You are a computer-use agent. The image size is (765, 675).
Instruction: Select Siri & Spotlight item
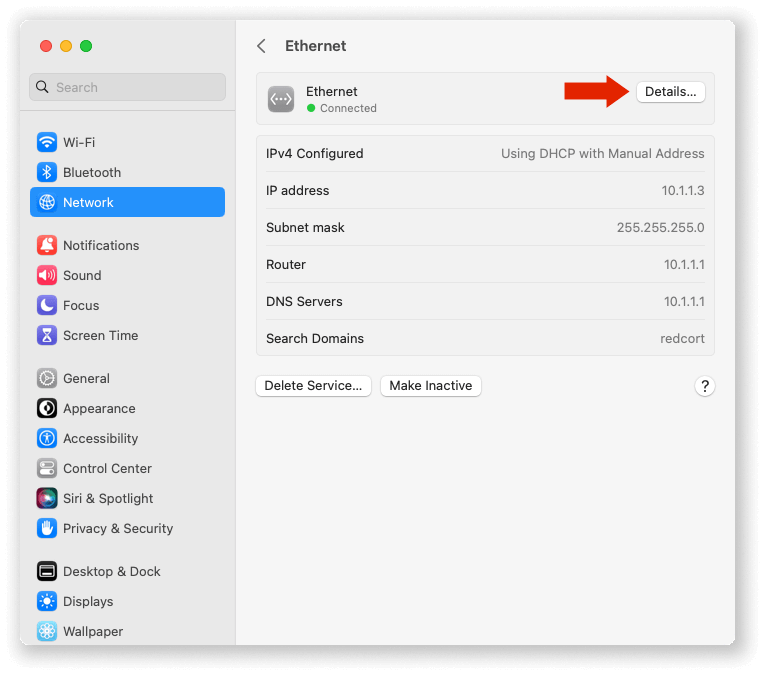[x=127, y=498]
